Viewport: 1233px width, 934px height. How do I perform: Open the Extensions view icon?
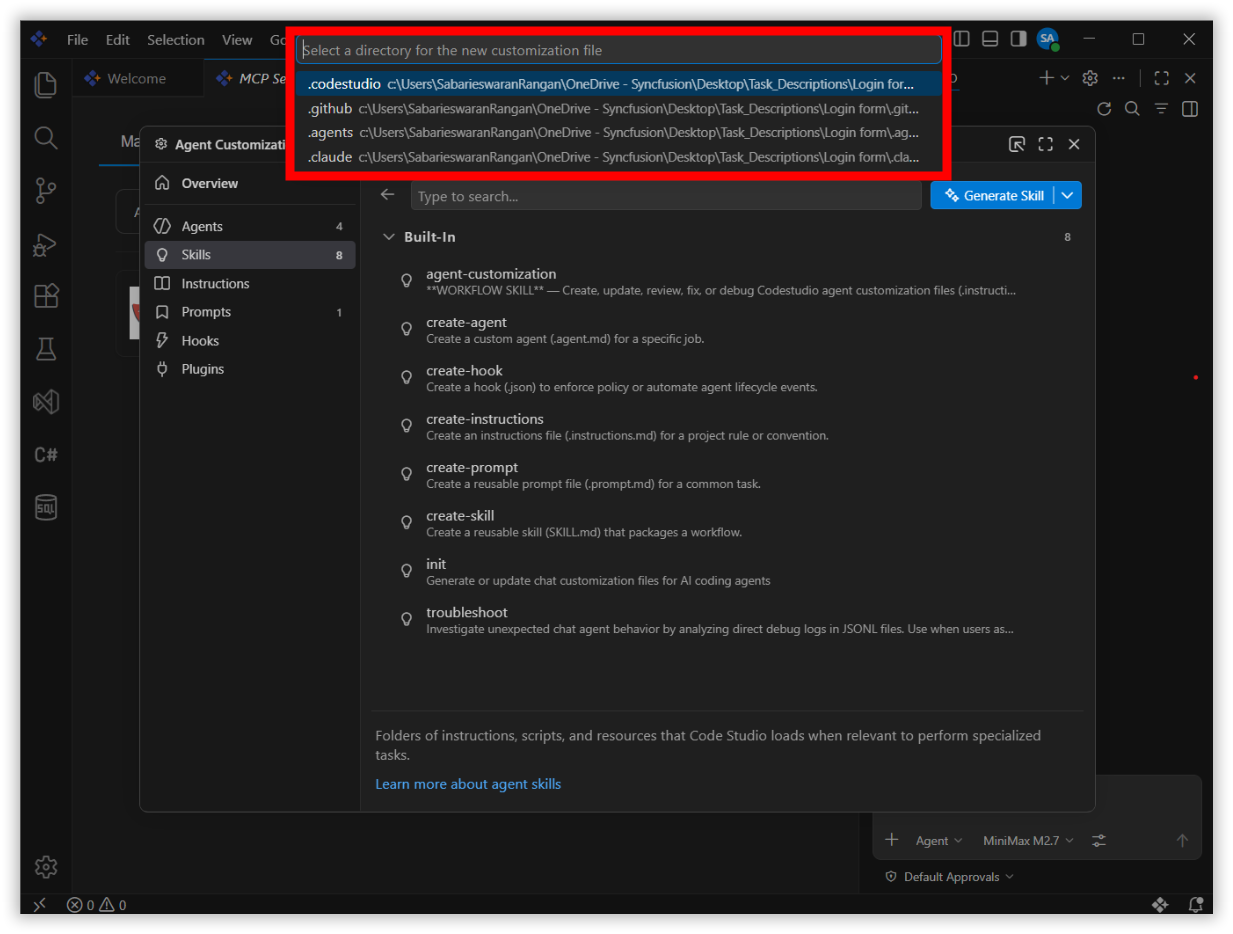point(46,296)
